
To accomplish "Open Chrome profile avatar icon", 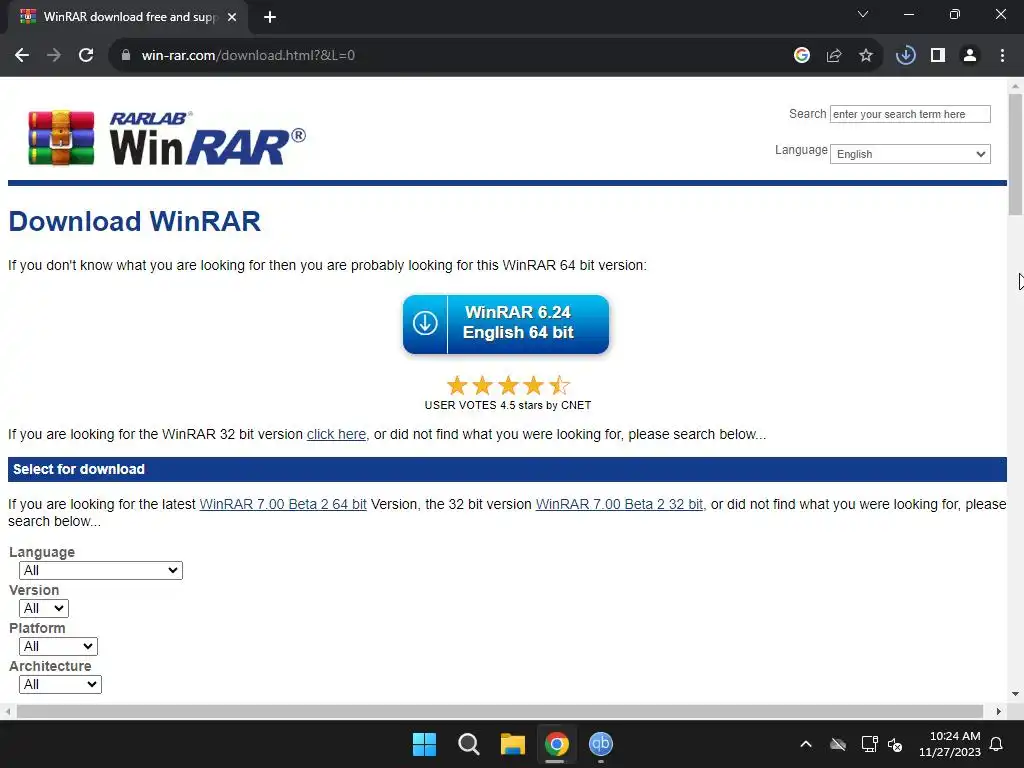I will click(x=970, y=56).
